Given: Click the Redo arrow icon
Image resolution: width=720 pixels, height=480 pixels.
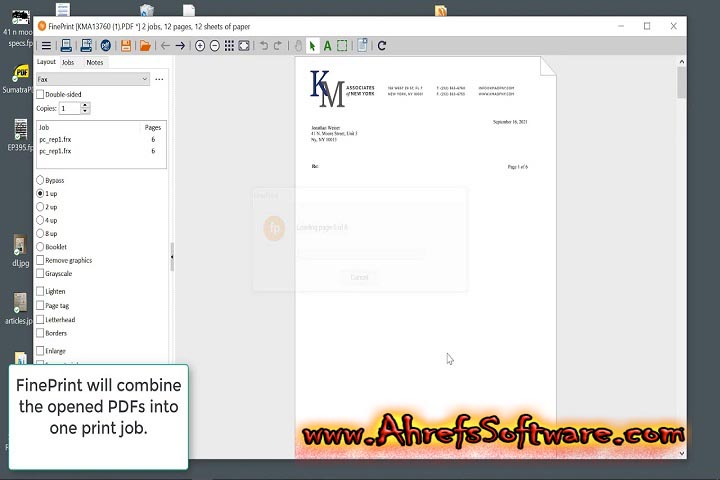Looking at the screenshot, I should [278, 45].
